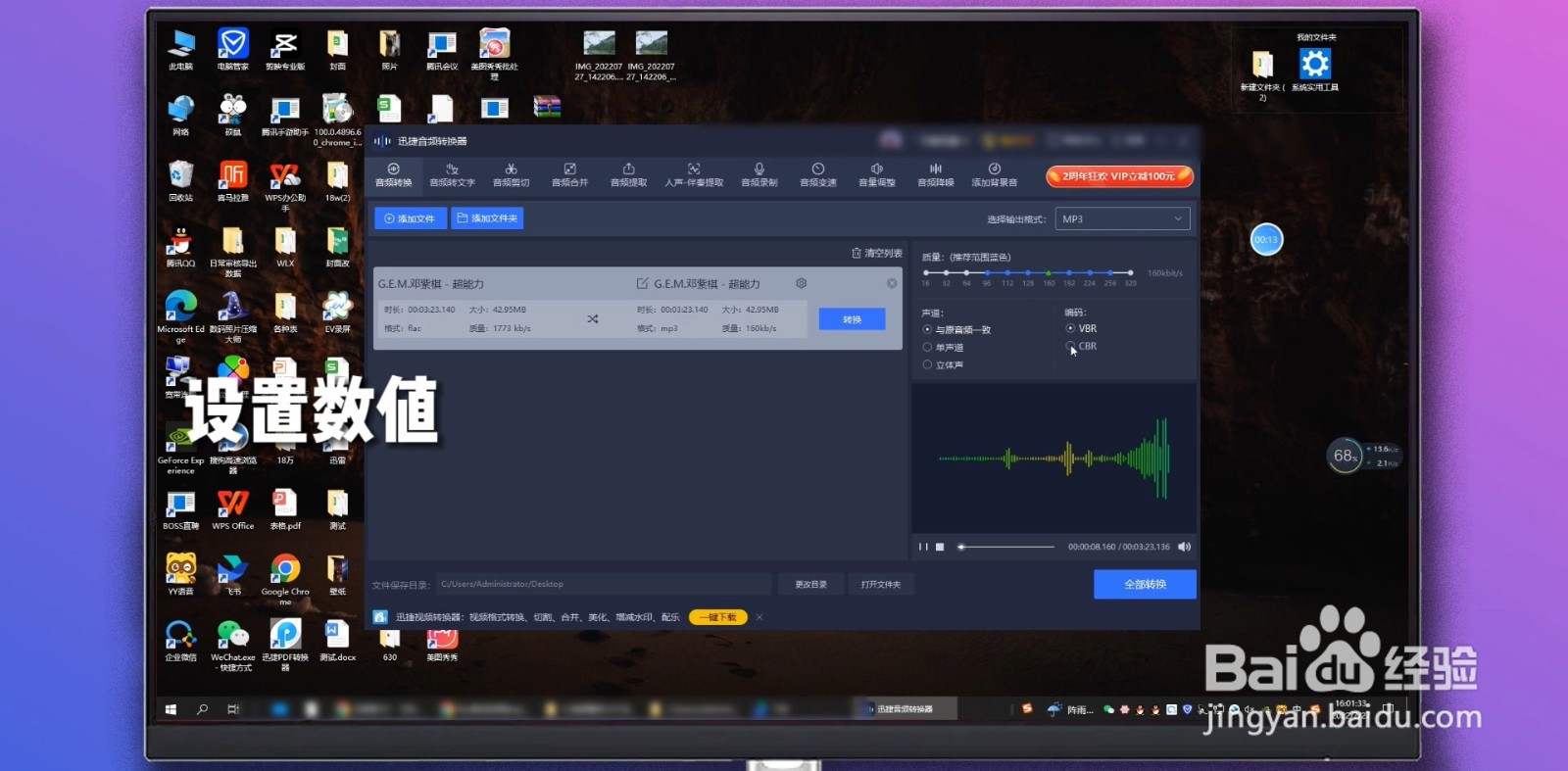Click the 添加文件 add file button

(x=410, y=218)
